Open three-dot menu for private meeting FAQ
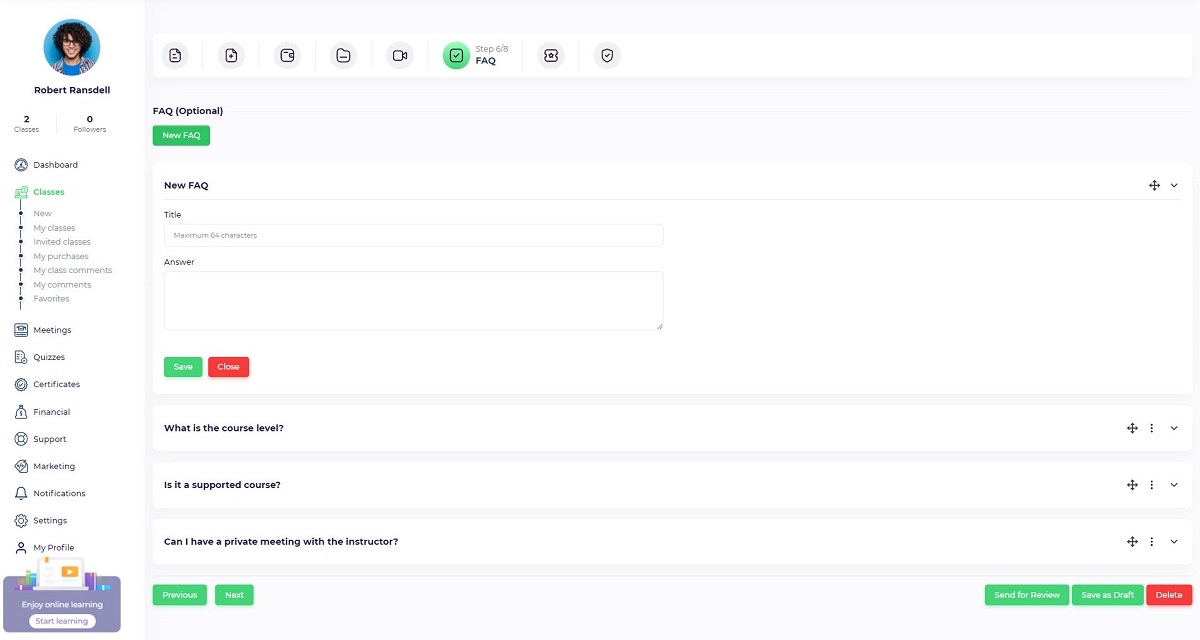 (x=1151, y=542)
